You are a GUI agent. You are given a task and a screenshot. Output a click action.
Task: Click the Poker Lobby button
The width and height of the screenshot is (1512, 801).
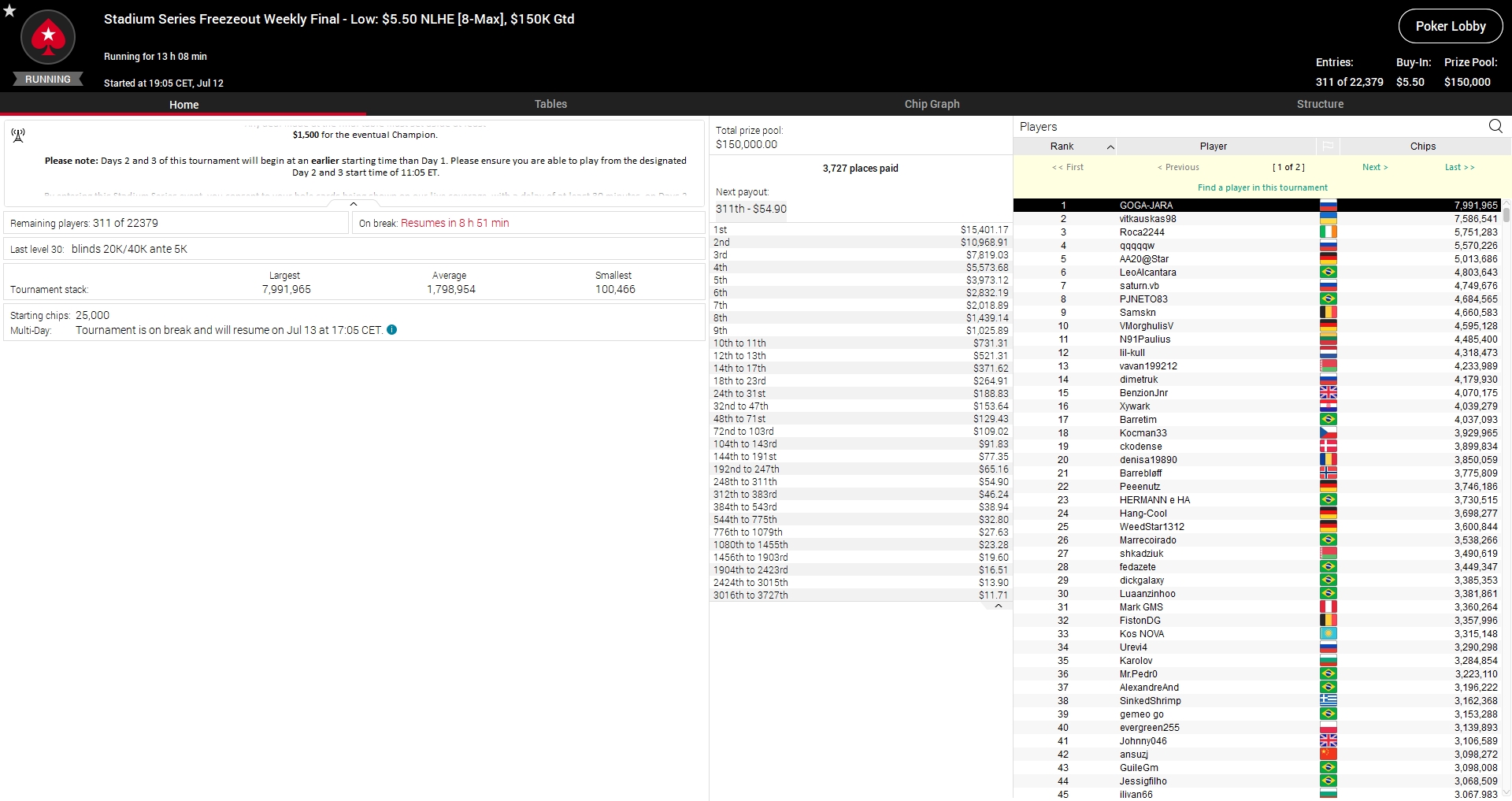click(1451, 26)
